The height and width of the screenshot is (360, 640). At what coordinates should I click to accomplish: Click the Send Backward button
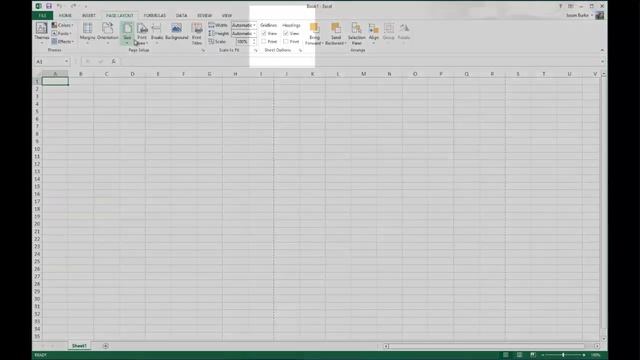[x=336, y=33]
